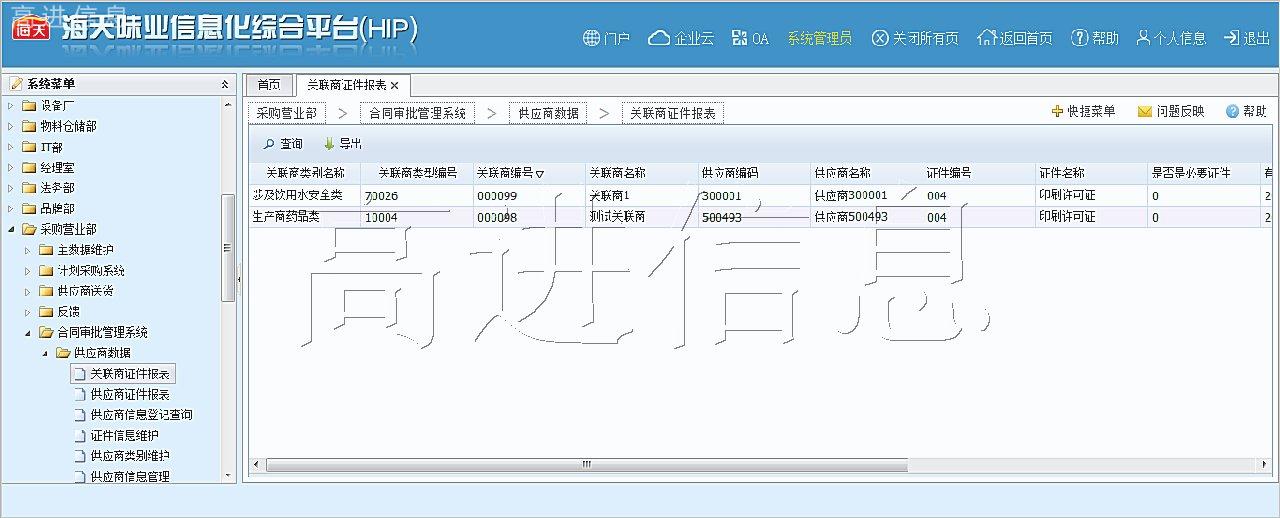Image resolution: width=1280 pixels, height=518 pixels.
Task: Sort by 关联商编号 column header
Action: pyautogui.click(x=510, y=173)
